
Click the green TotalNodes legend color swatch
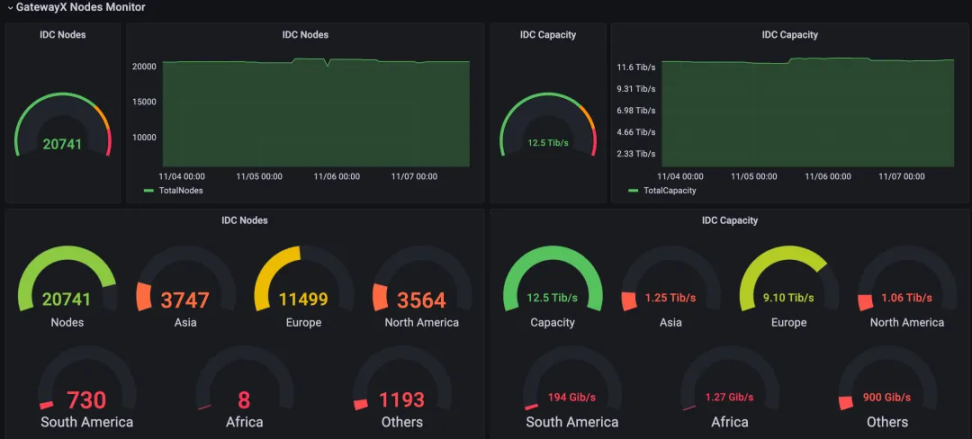pos(148,191)
